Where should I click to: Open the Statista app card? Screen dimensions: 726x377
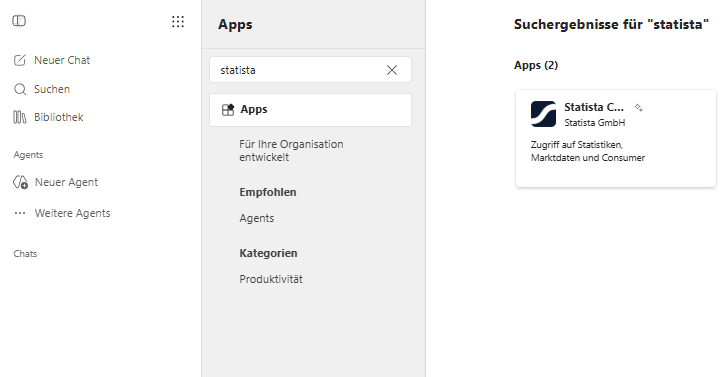pyautogui.click(x=616, y=138)
